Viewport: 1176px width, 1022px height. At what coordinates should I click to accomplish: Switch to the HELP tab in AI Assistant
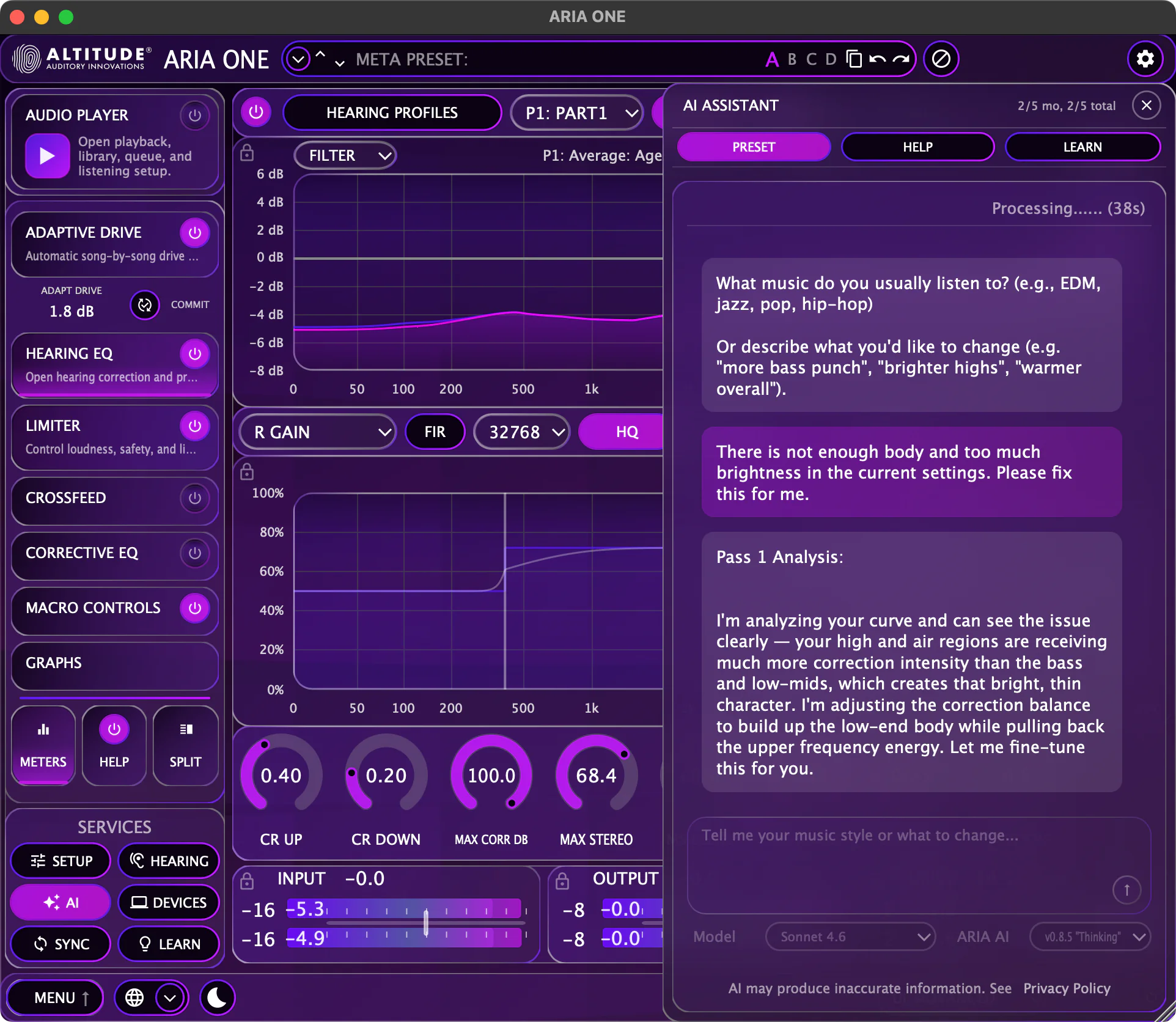917,147
